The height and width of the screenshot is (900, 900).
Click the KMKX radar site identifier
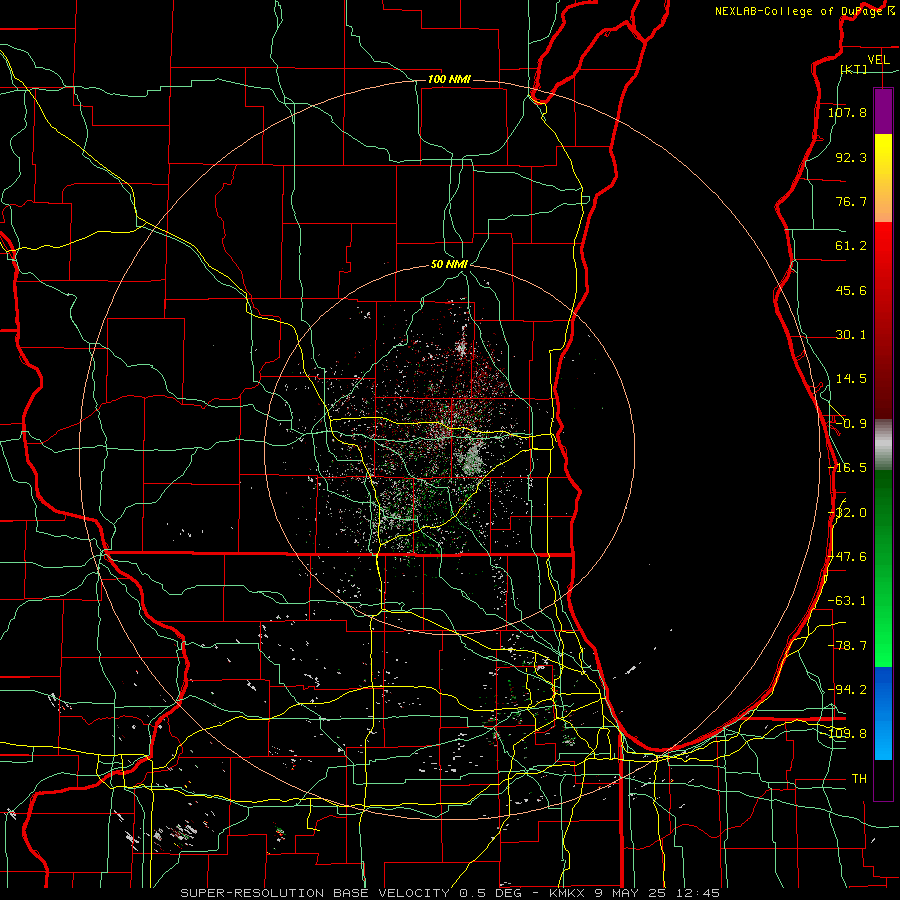pos(567,893)
